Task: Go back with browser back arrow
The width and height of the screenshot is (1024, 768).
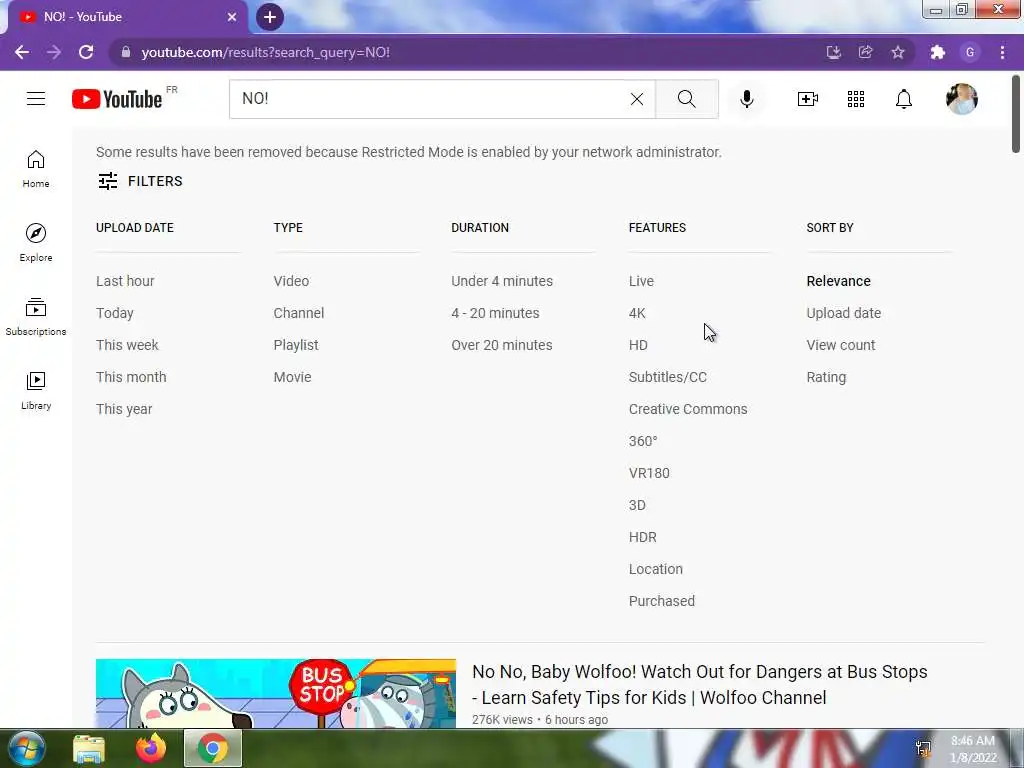Action: pyautogui.click(x=22, y=52)
